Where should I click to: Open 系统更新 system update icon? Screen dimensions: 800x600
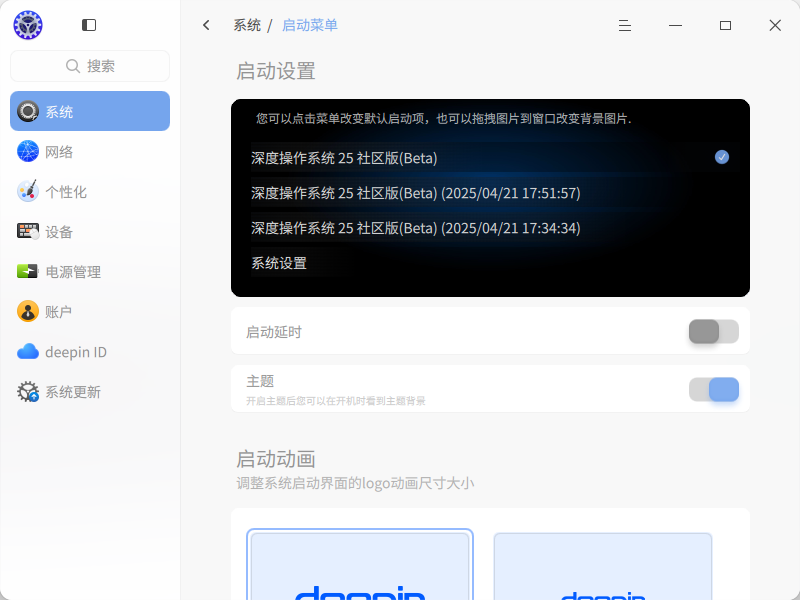[x=28, y=391]
